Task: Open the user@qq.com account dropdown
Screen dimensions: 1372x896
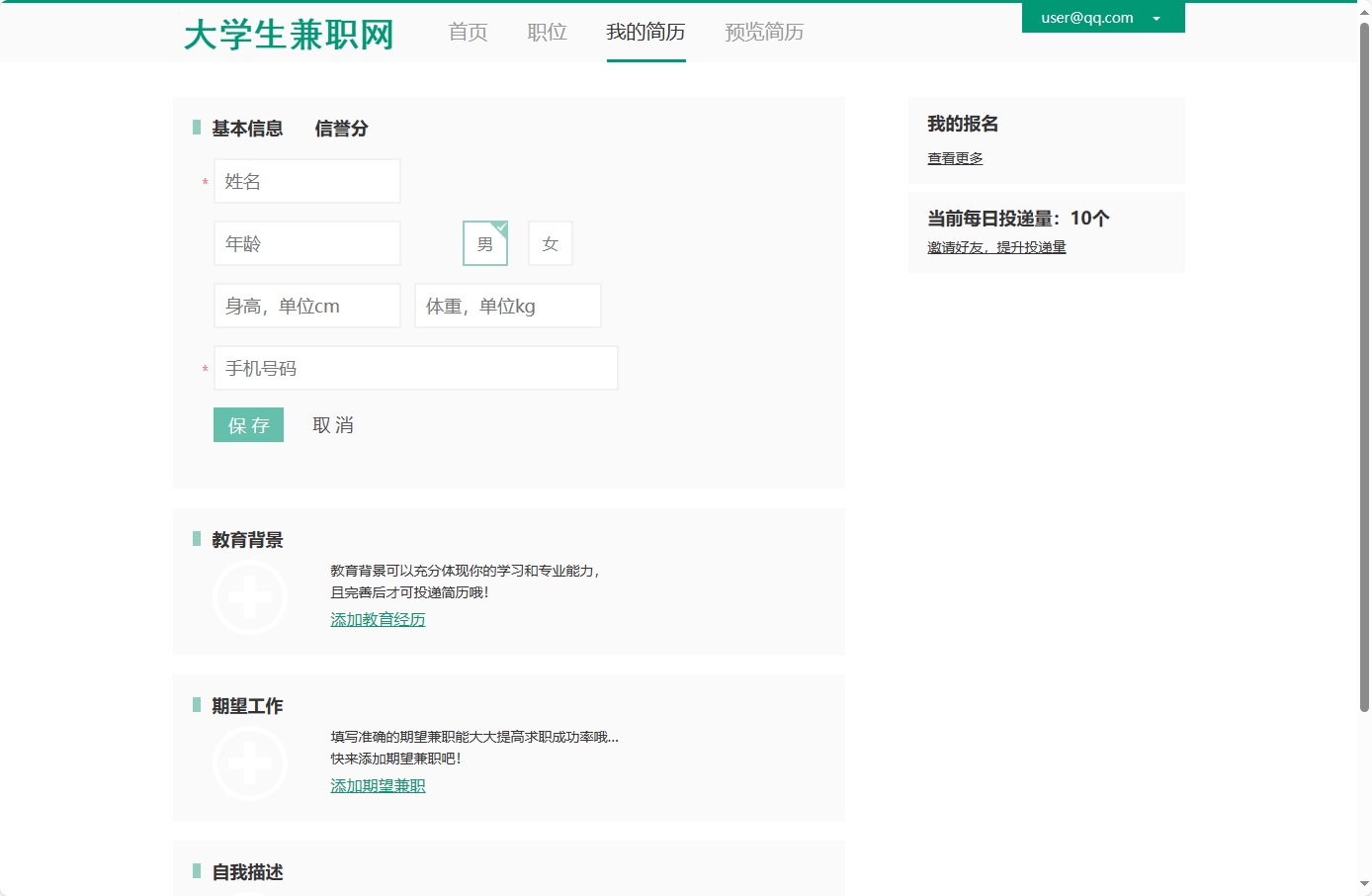Action: [x=1101, y=17]
